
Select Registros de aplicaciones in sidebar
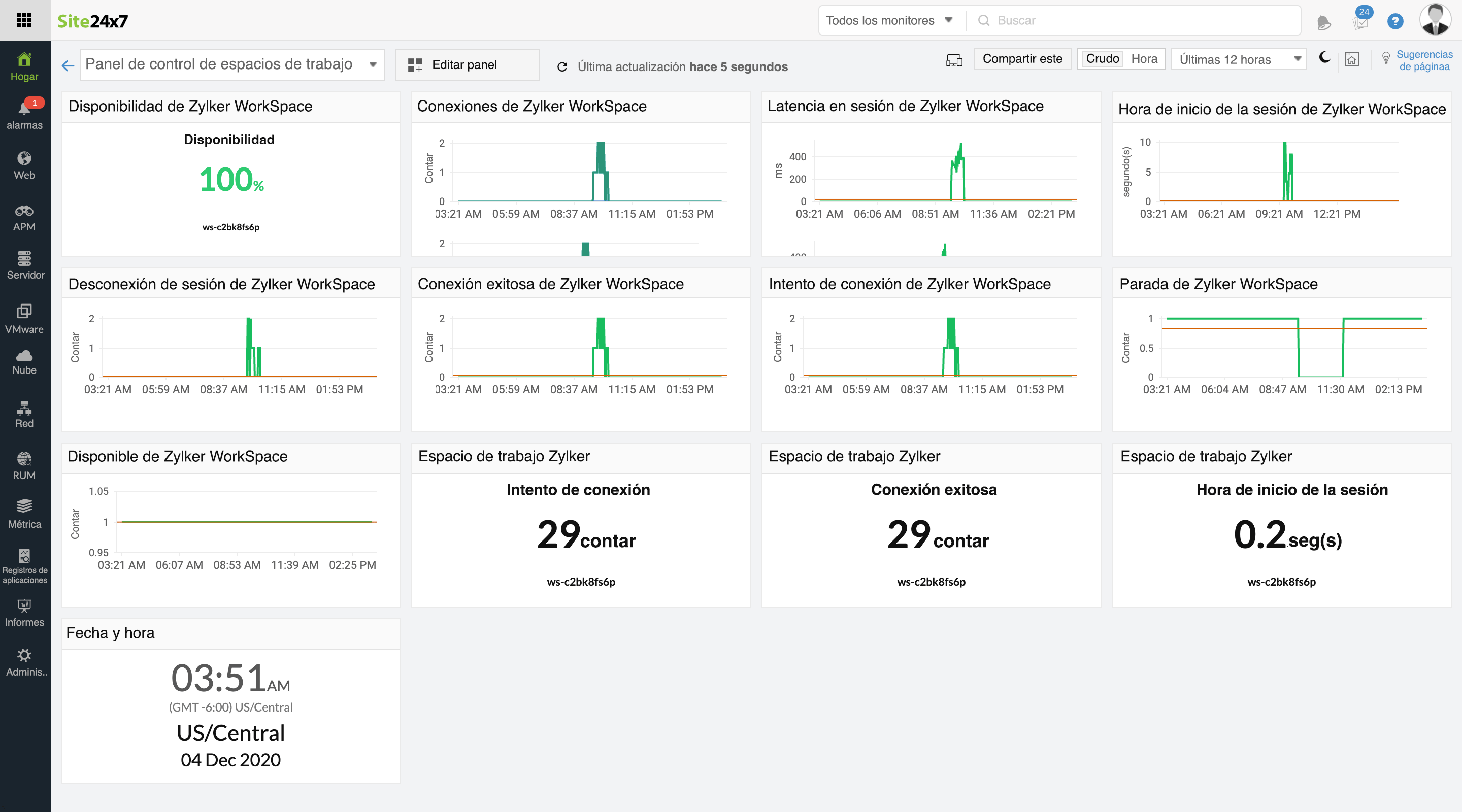pos(25,566)
